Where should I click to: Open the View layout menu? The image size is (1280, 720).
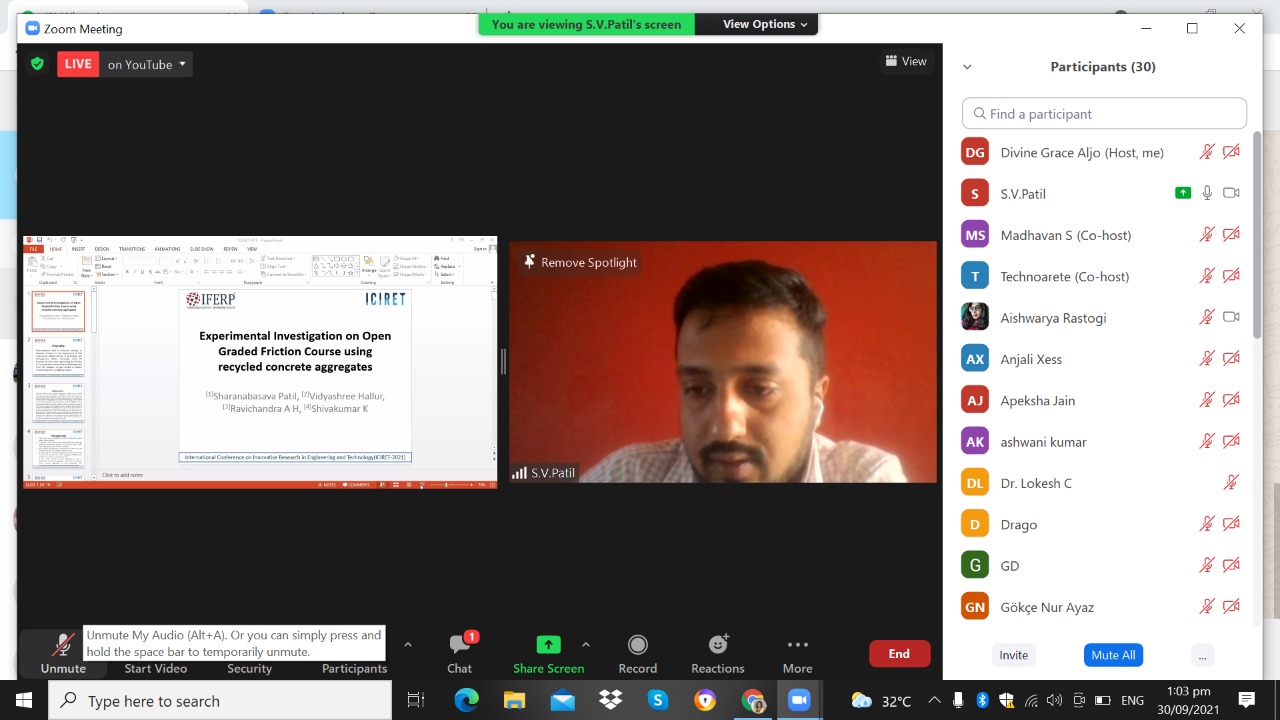[906, 61]
